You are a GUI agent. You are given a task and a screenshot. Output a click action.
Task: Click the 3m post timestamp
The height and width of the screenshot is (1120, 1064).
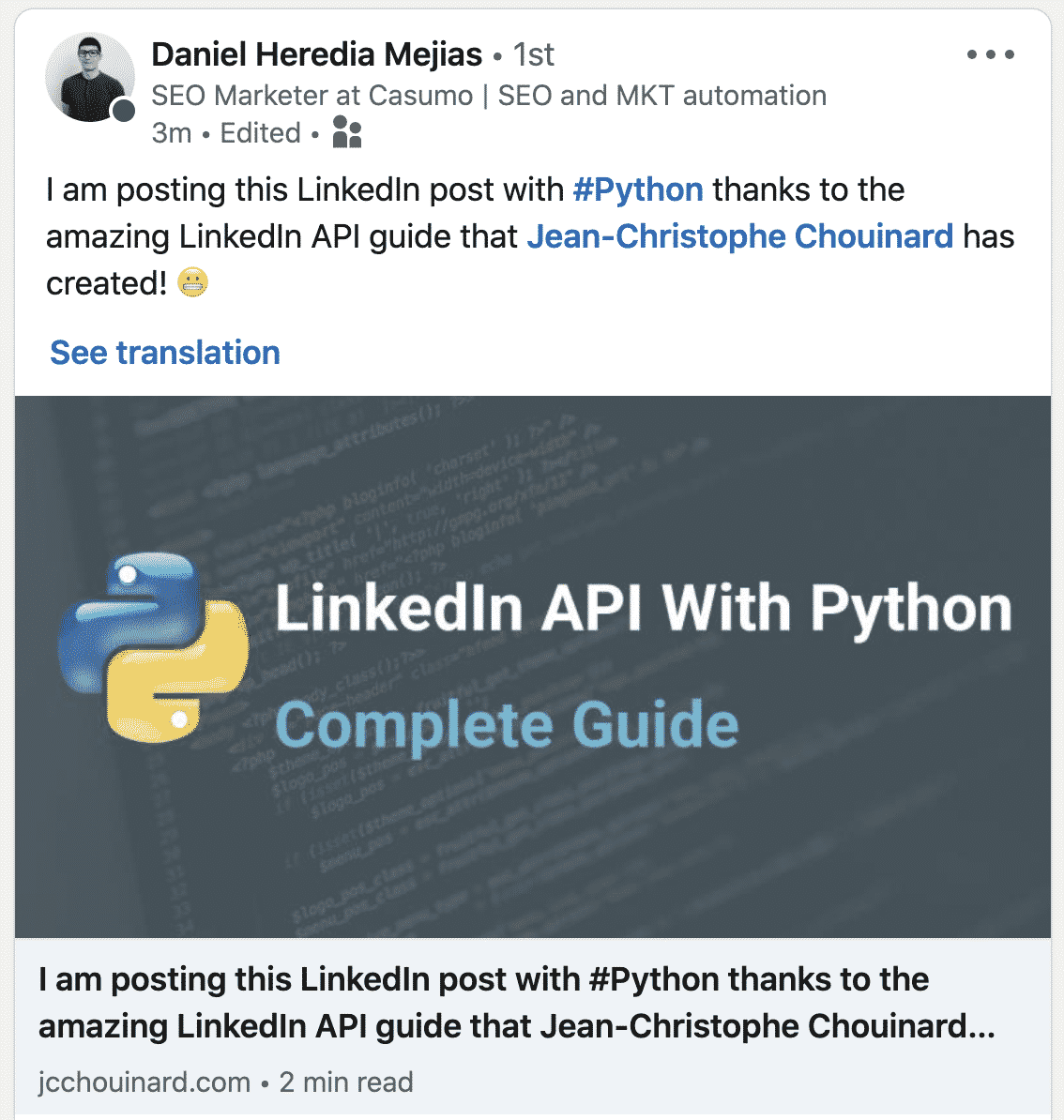(x=172, y=133)
